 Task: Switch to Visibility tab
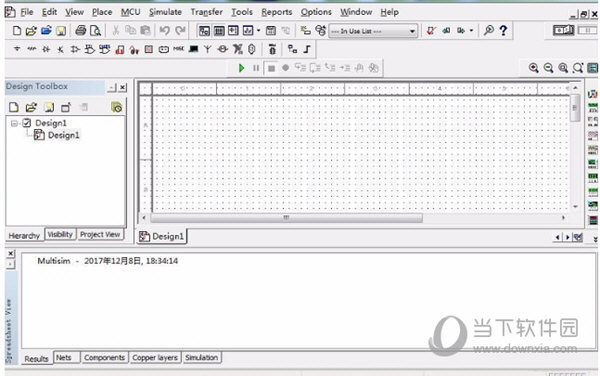click(x=60, y=234)
